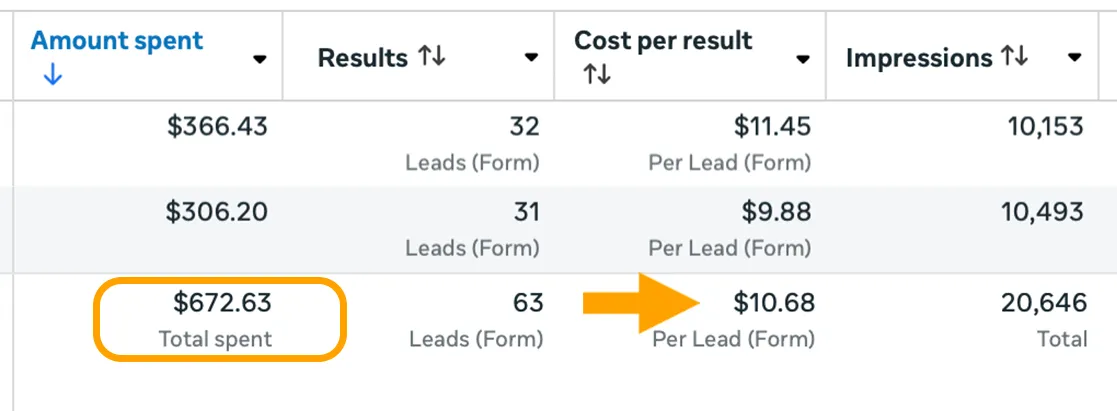Viewport: 1117px width, 411px height.
Task: Select the 10,153 impressions value
Action: (x=1047, y=127)
